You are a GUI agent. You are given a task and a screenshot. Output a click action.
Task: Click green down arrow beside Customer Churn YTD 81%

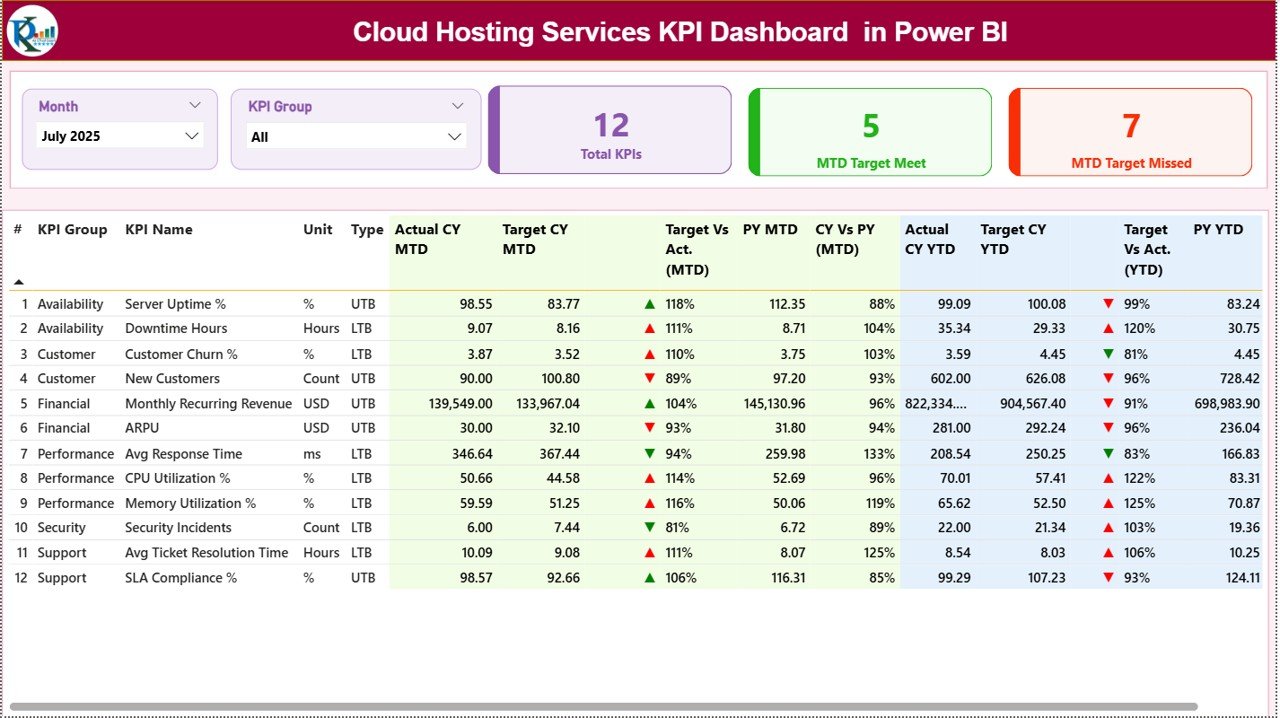[1110, 353]
